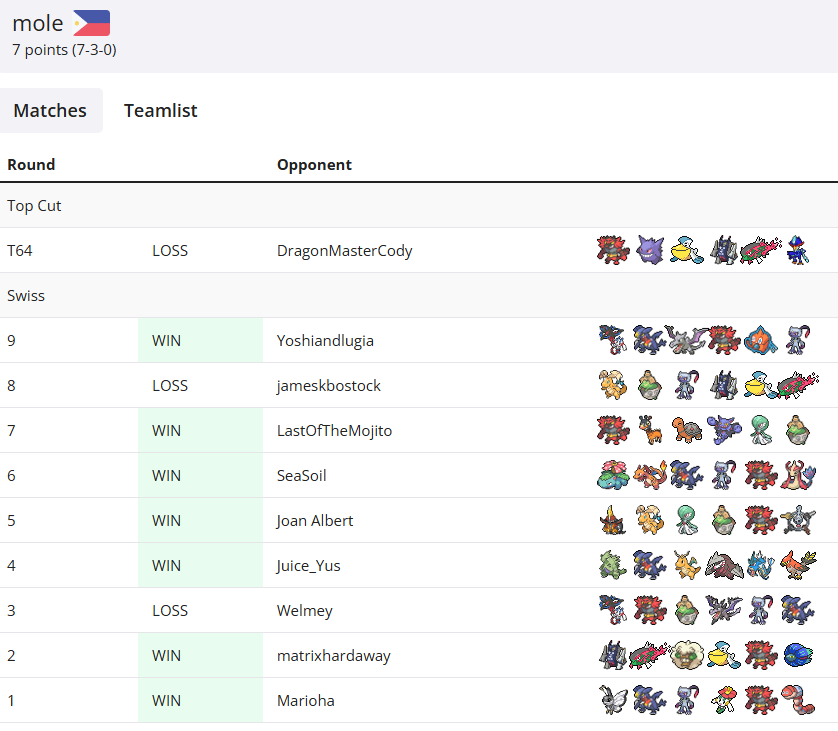838x731 pixels.
Task: Click Orbeetle icon in matrixhardaway's team
Action: click(797, 655)
